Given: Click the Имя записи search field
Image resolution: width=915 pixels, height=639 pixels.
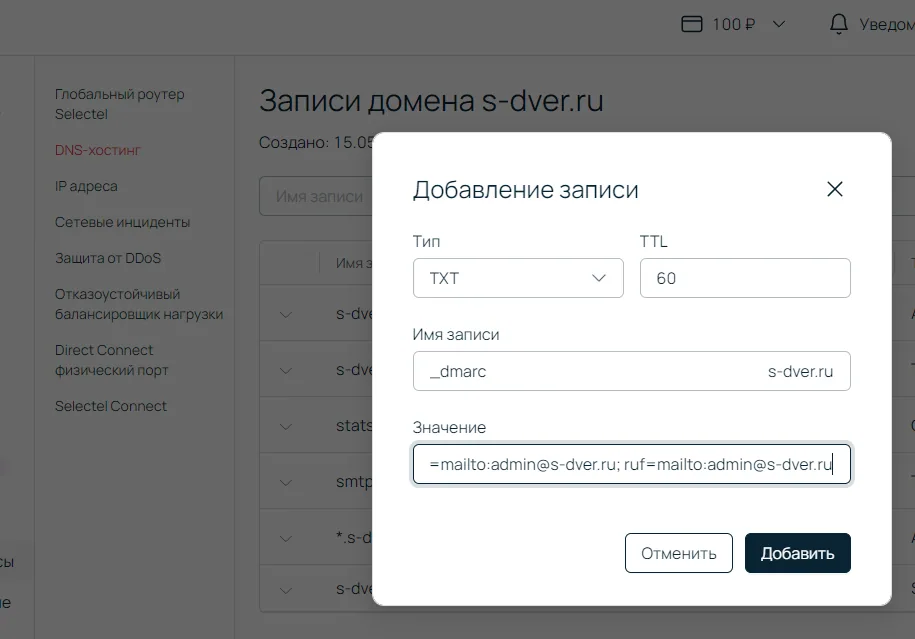Looking at the screenshot, I should click(316, 196).
